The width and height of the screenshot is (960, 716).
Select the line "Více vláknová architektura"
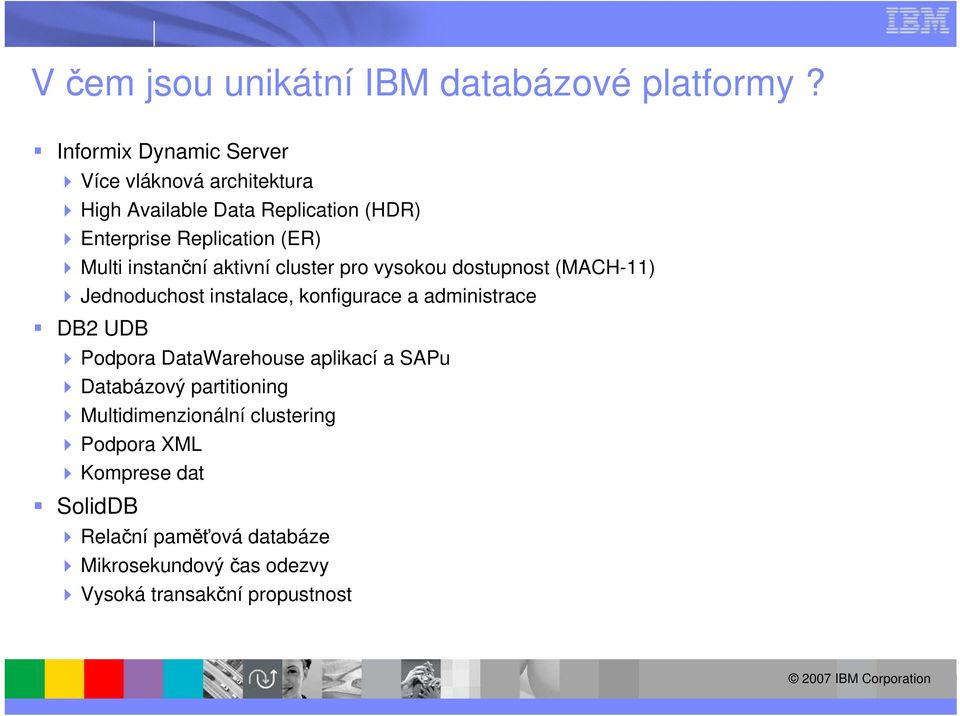tap(197, 181)
